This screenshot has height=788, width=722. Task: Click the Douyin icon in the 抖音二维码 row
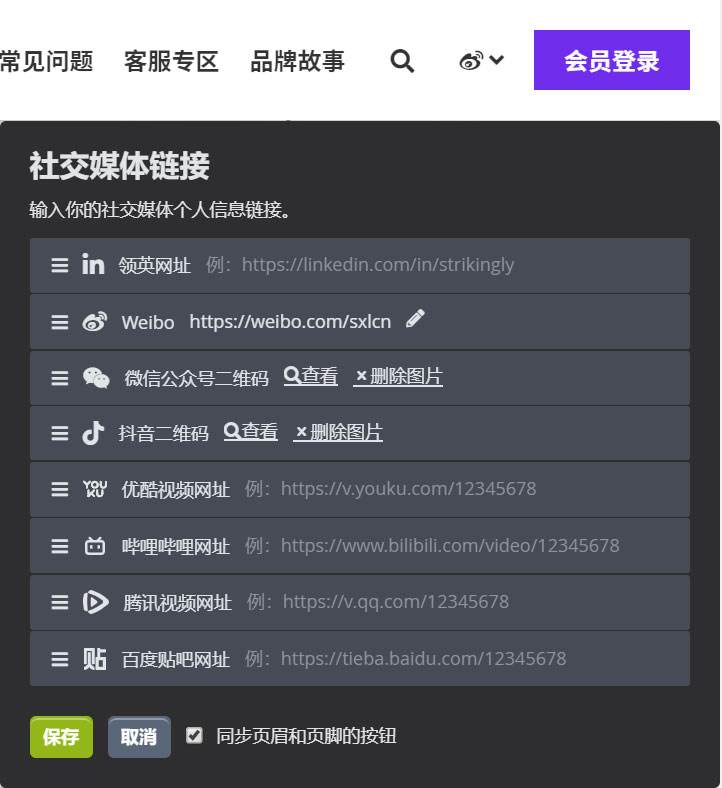pyautogui.click(x=93, y=433)
